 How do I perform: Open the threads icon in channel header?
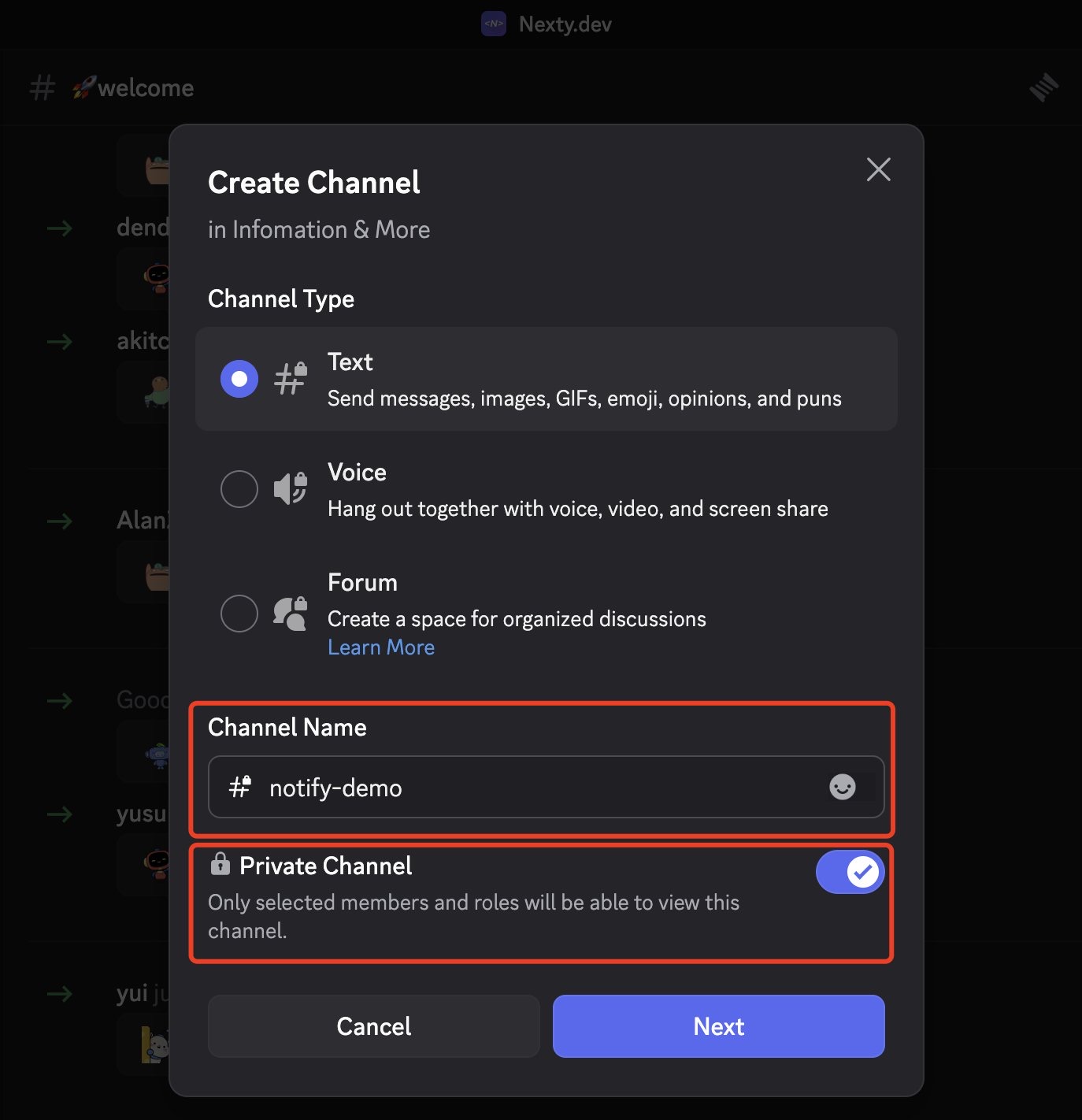tap(1043, 87)
